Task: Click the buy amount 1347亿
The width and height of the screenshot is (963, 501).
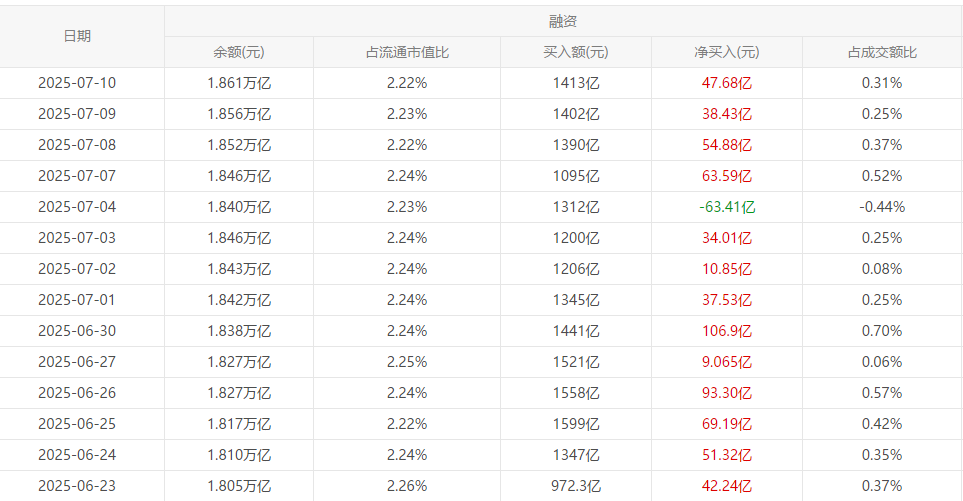Action: click(x=576, y=455)
